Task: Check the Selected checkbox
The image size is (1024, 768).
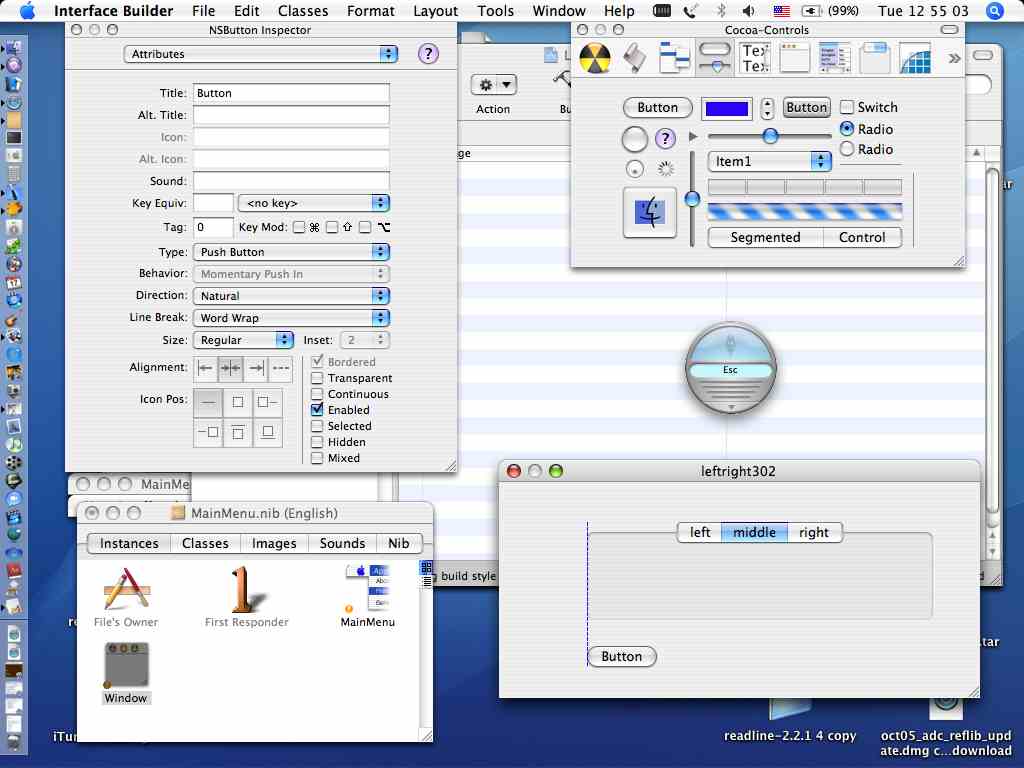Action: click(317, 426)
